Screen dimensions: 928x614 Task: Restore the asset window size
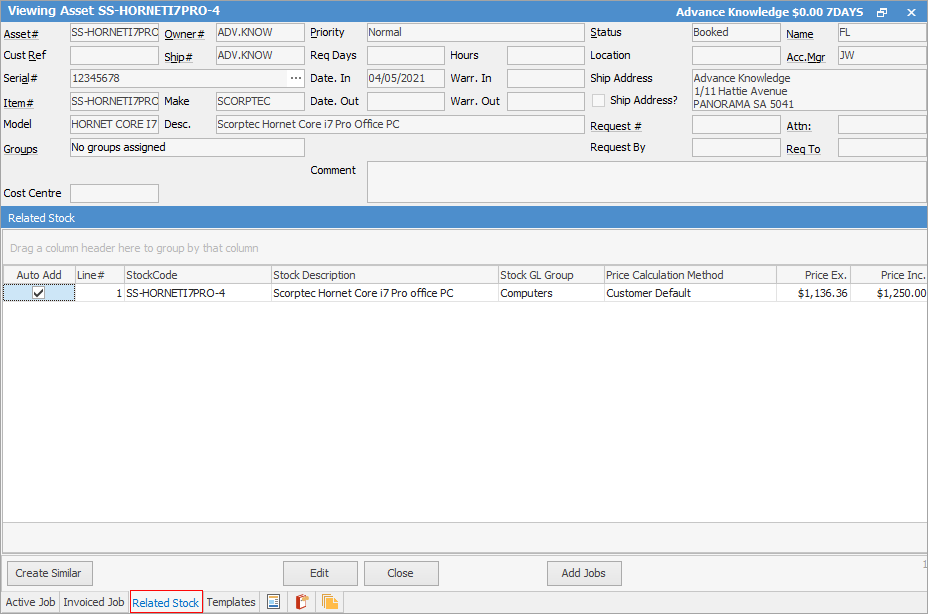point(882,12)
